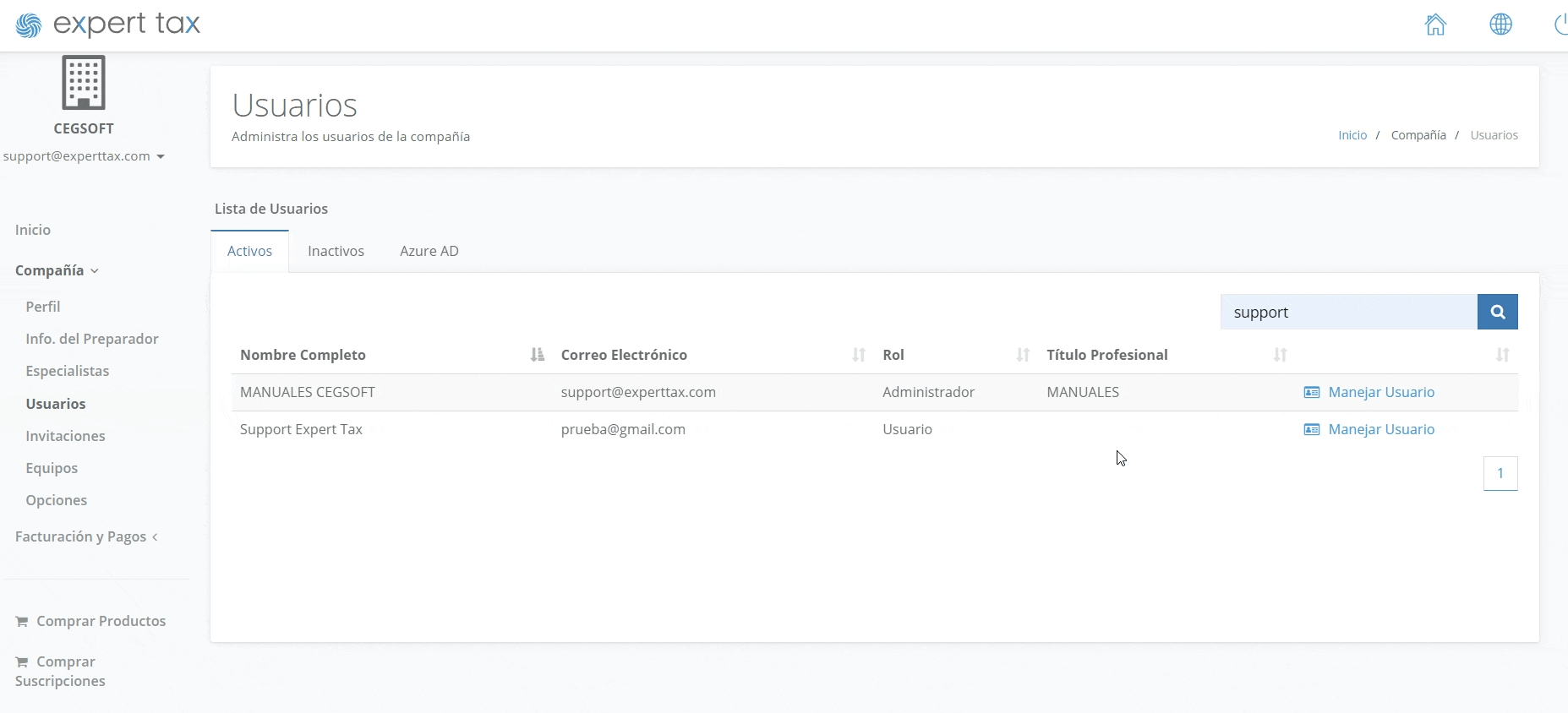Screen dimensions: 1568x713
Task: Collapse the Compañía sidebar menu
Action: coord(57,270)
